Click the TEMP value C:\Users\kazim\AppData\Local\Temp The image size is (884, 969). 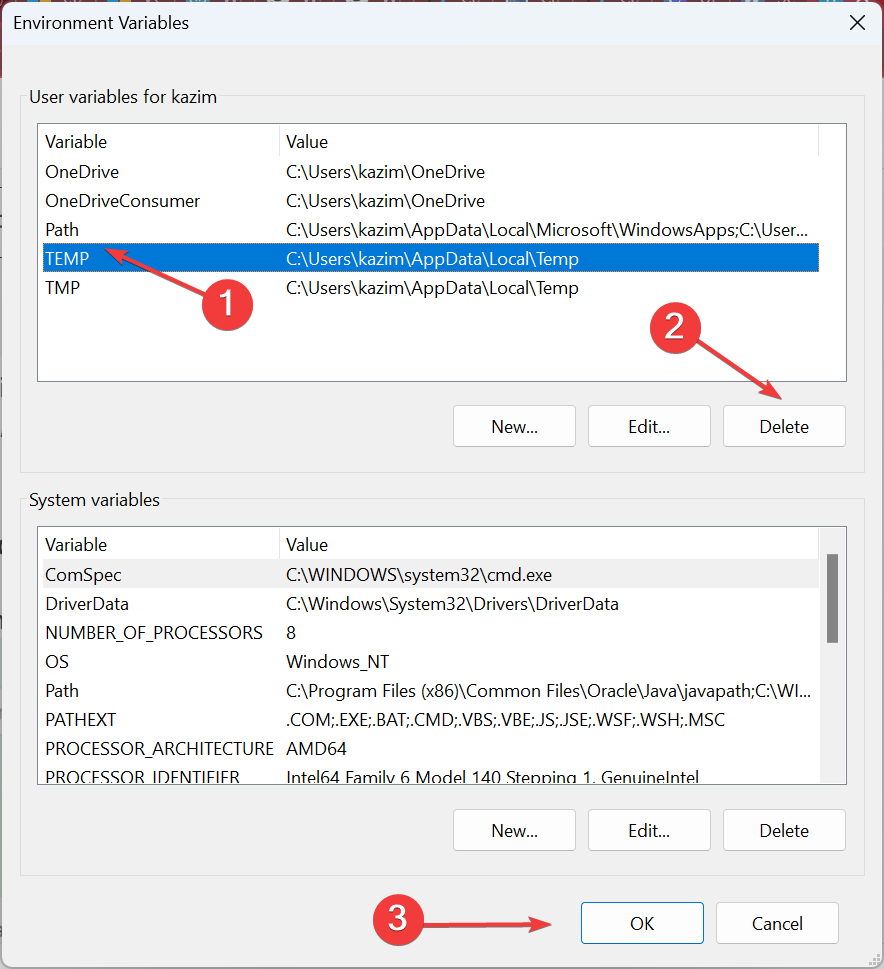click(x=432, y=259)
